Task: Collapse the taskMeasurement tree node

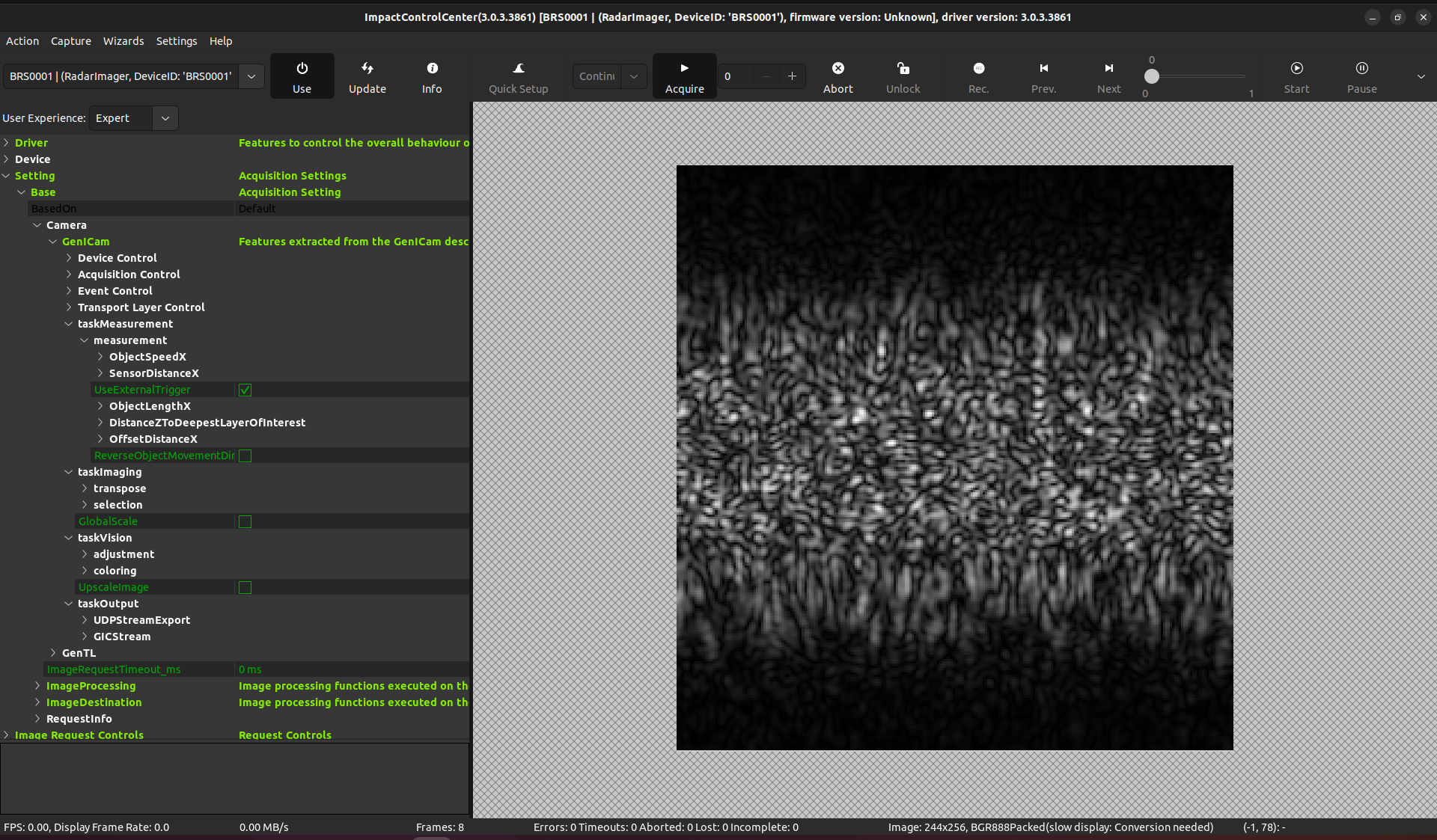Action: click(x=69, y=324)
